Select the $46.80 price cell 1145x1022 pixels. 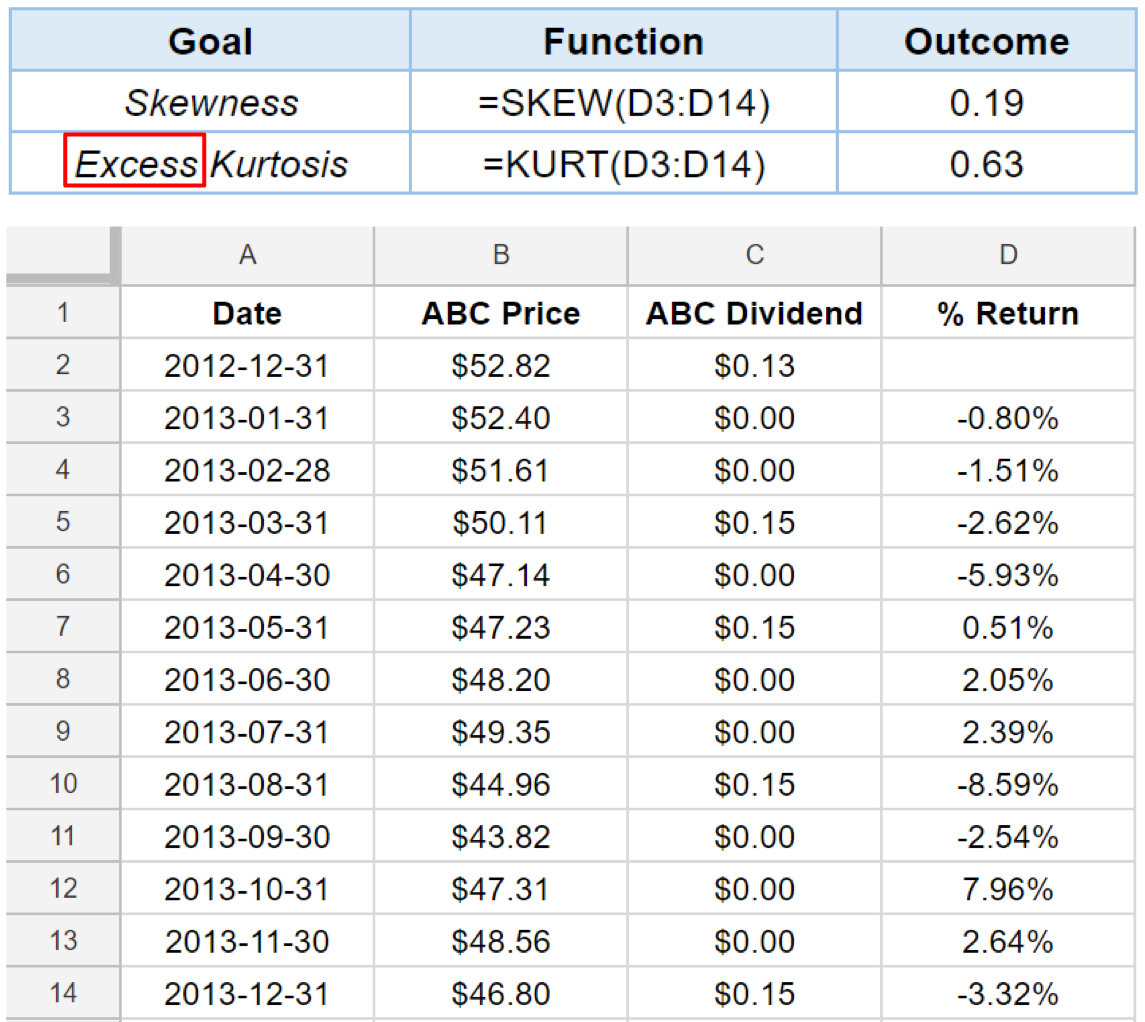[x=500, y=993]
